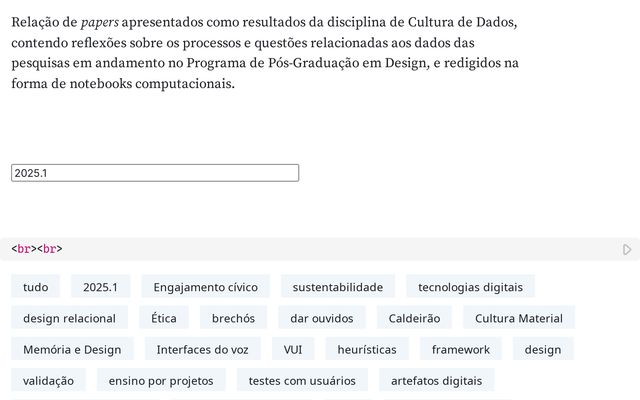Select the 'tudo' tag filter
640x400 pixels.
pyautogui.click(x=36, y=287)
